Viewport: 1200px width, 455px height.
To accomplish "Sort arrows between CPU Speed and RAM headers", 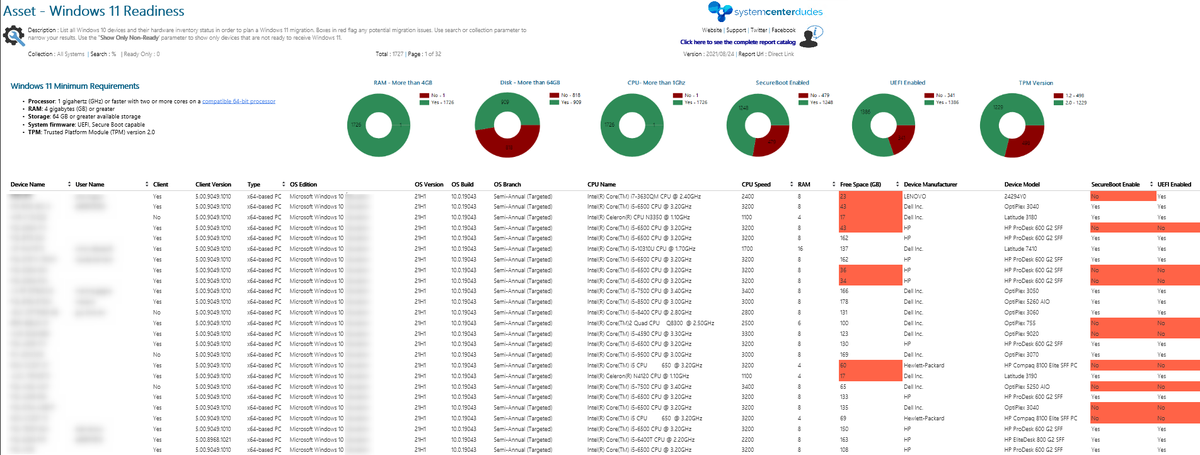I will [x=789, y=185].
